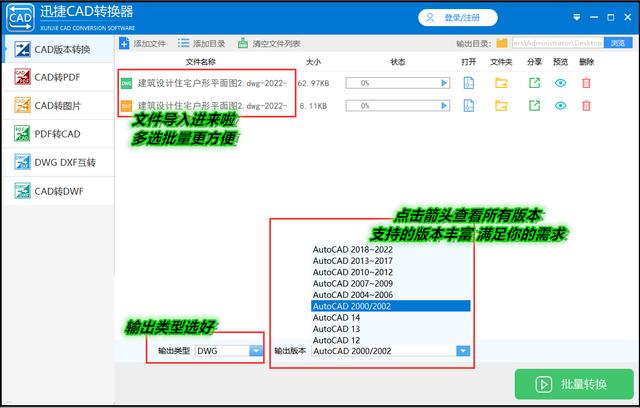This screenshot has width=640, height=408.
Task: Click the first file's 0% progress bar
Action: click(393, 83)
